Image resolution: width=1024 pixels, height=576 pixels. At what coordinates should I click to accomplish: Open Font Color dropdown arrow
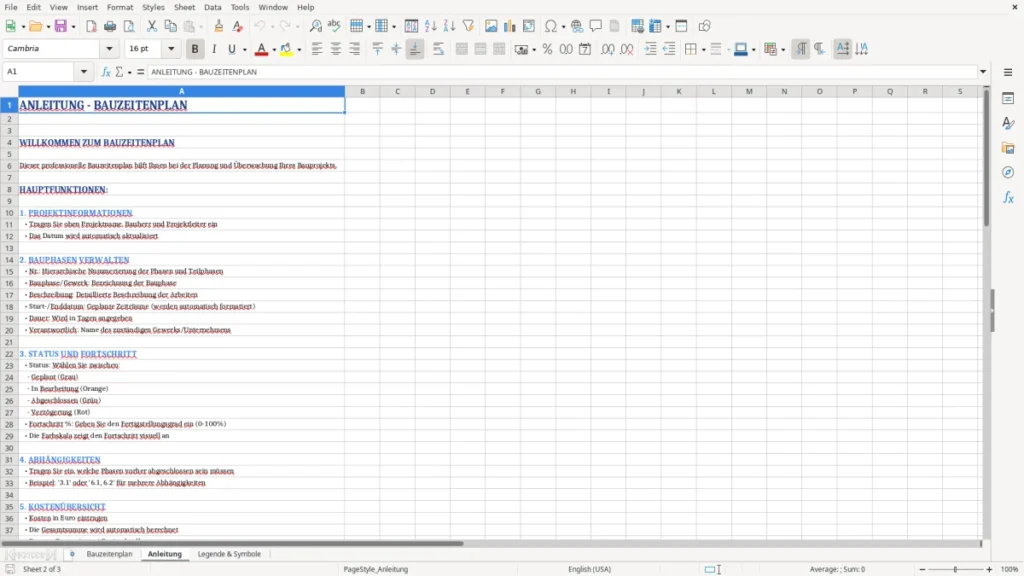pos(274,50)
